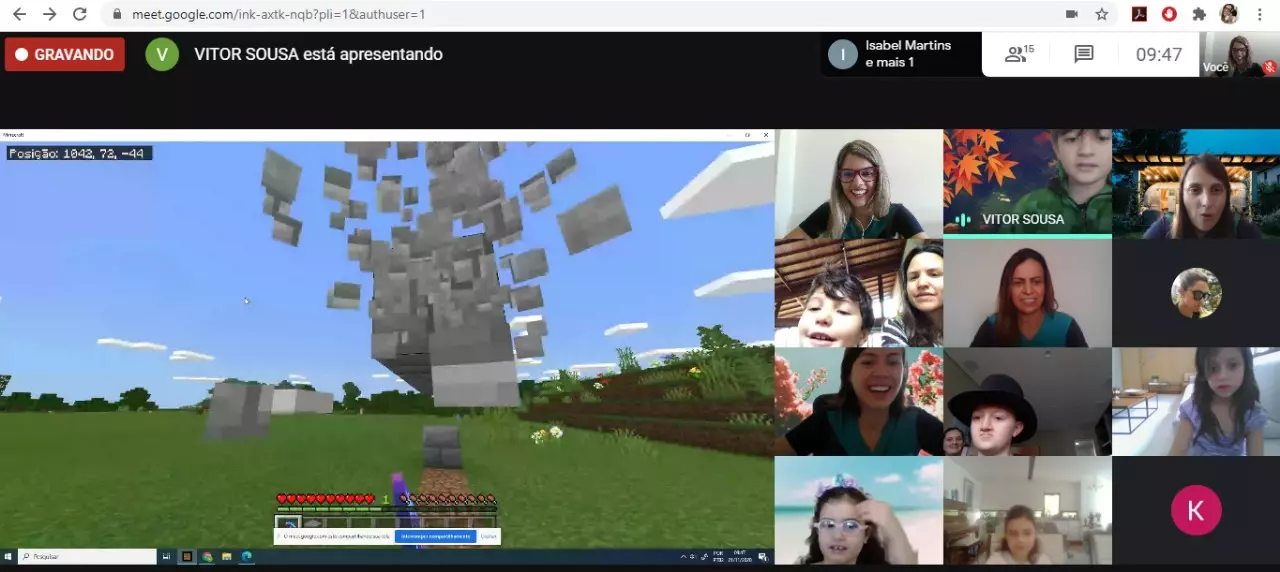This screenshot has width=1280, height=572.
Task: Click the red GRAVANDO recording indicator
Action: click(x=65, y=54)
